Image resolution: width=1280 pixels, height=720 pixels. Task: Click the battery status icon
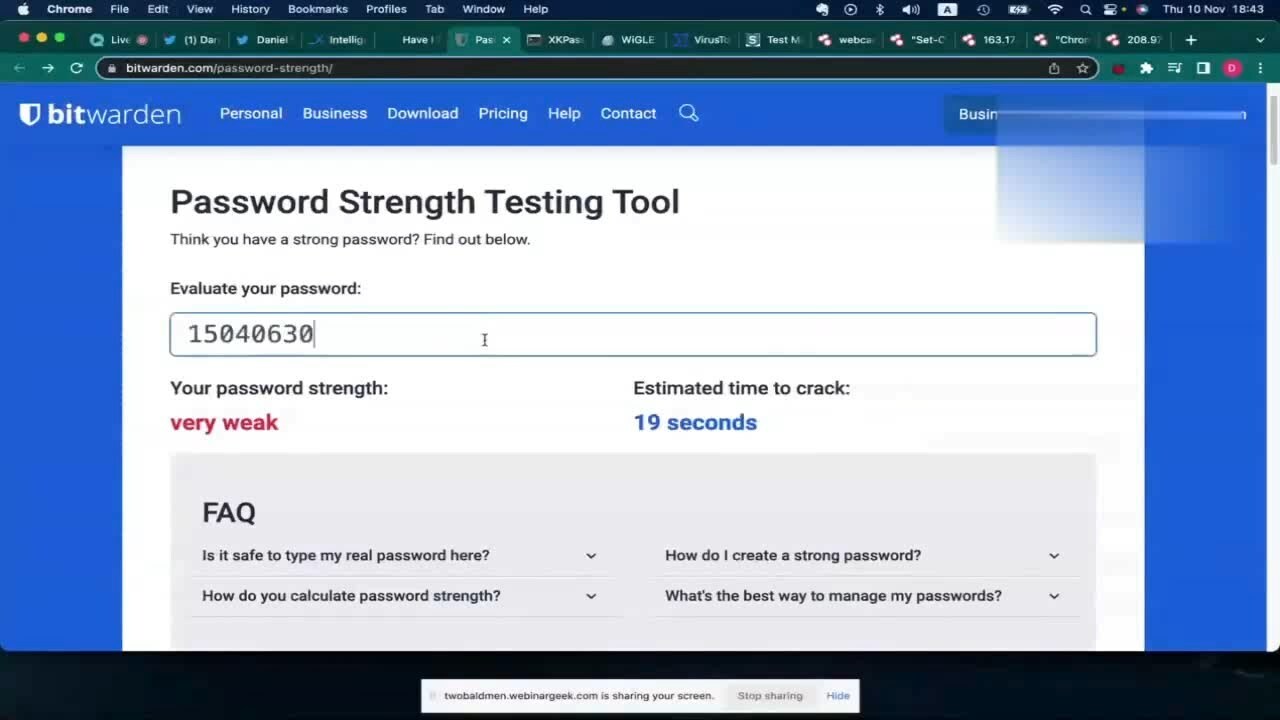click(x=1018, y=9)
